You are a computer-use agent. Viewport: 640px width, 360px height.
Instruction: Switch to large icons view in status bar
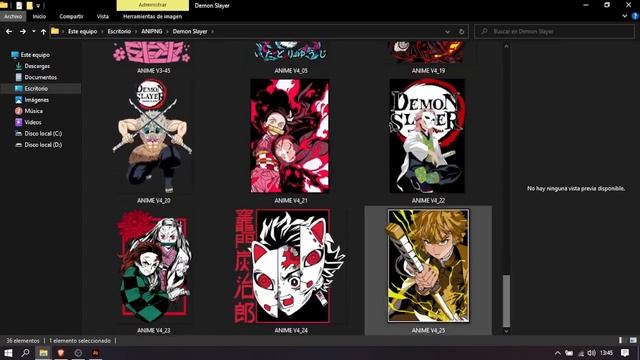point(633,340)
